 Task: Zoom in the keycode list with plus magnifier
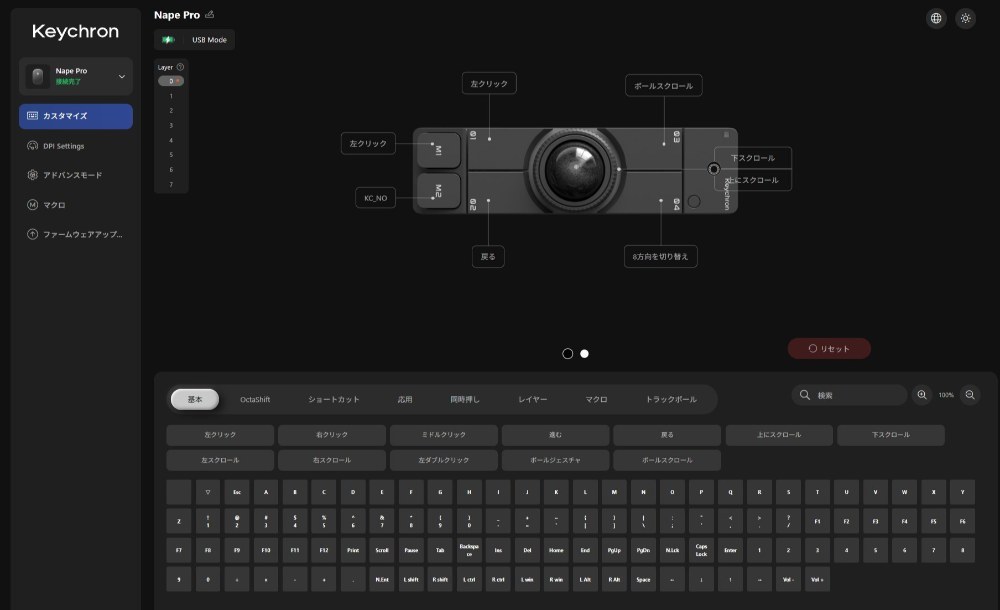pyautogui.click(x=922, y=395)
